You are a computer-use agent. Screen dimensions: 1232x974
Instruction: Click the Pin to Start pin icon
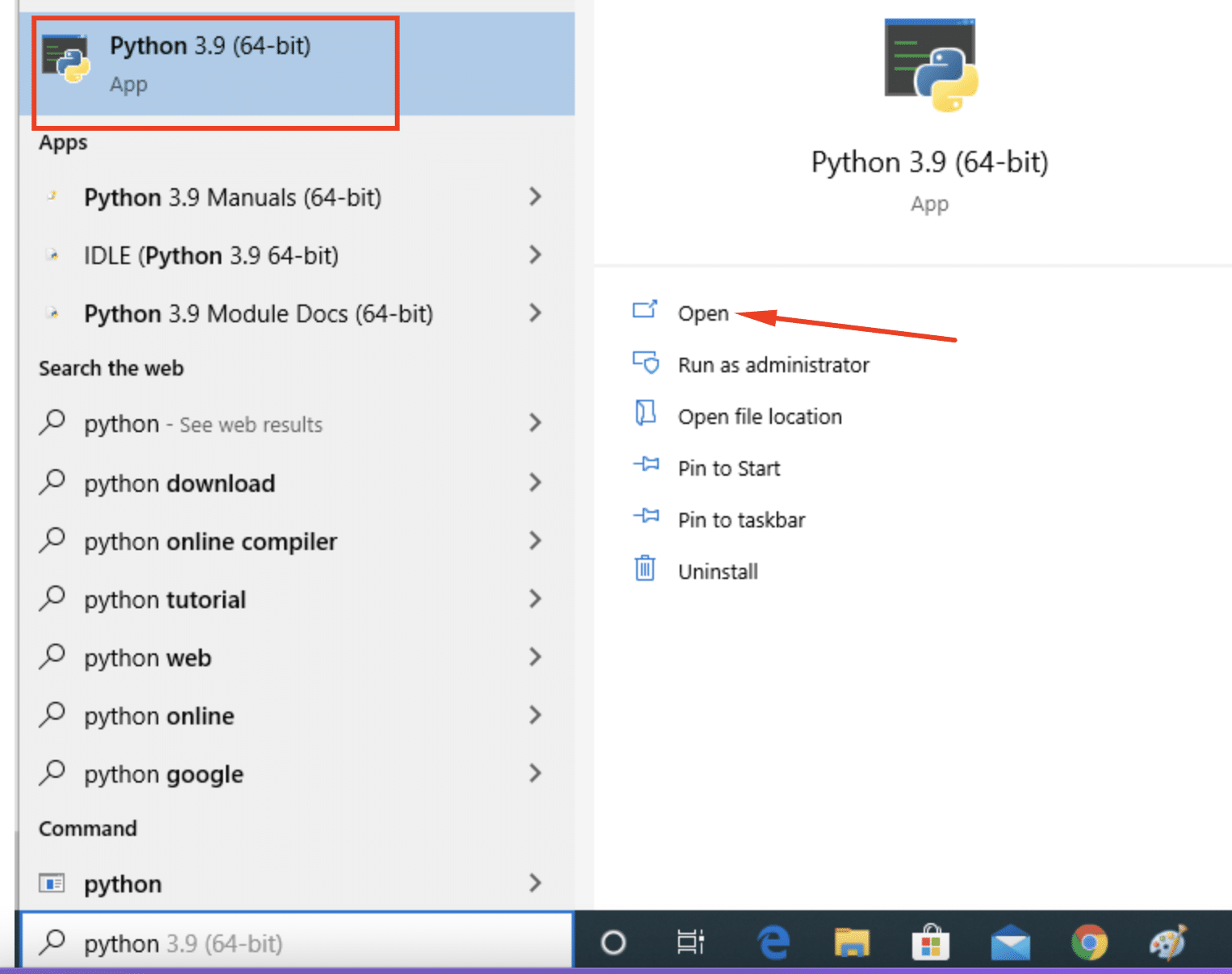(x=646, y=464)
